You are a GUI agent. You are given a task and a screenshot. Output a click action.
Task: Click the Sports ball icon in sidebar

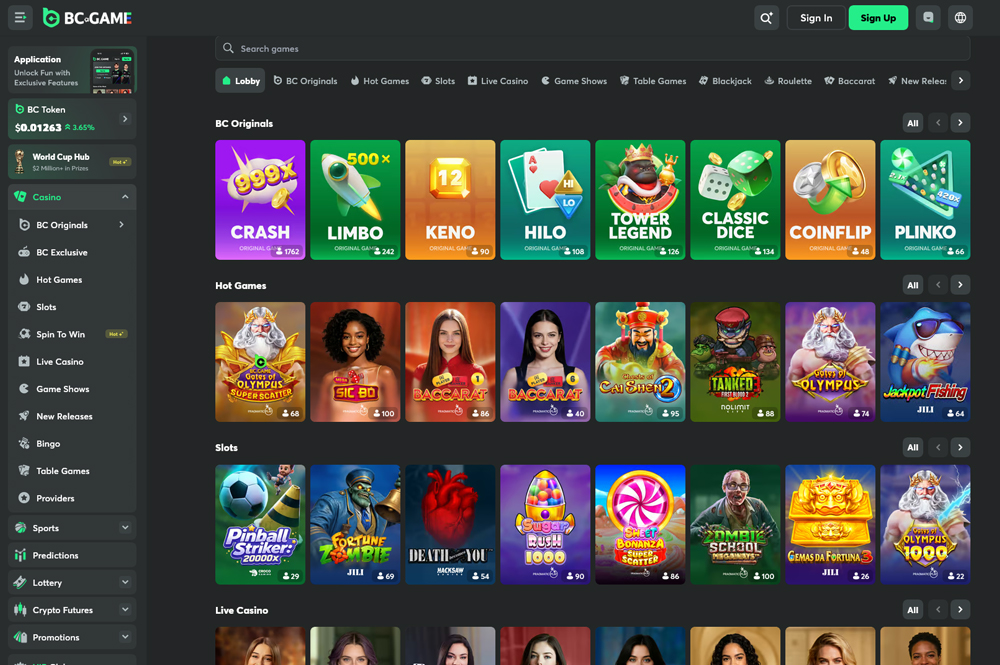(20, 528)
